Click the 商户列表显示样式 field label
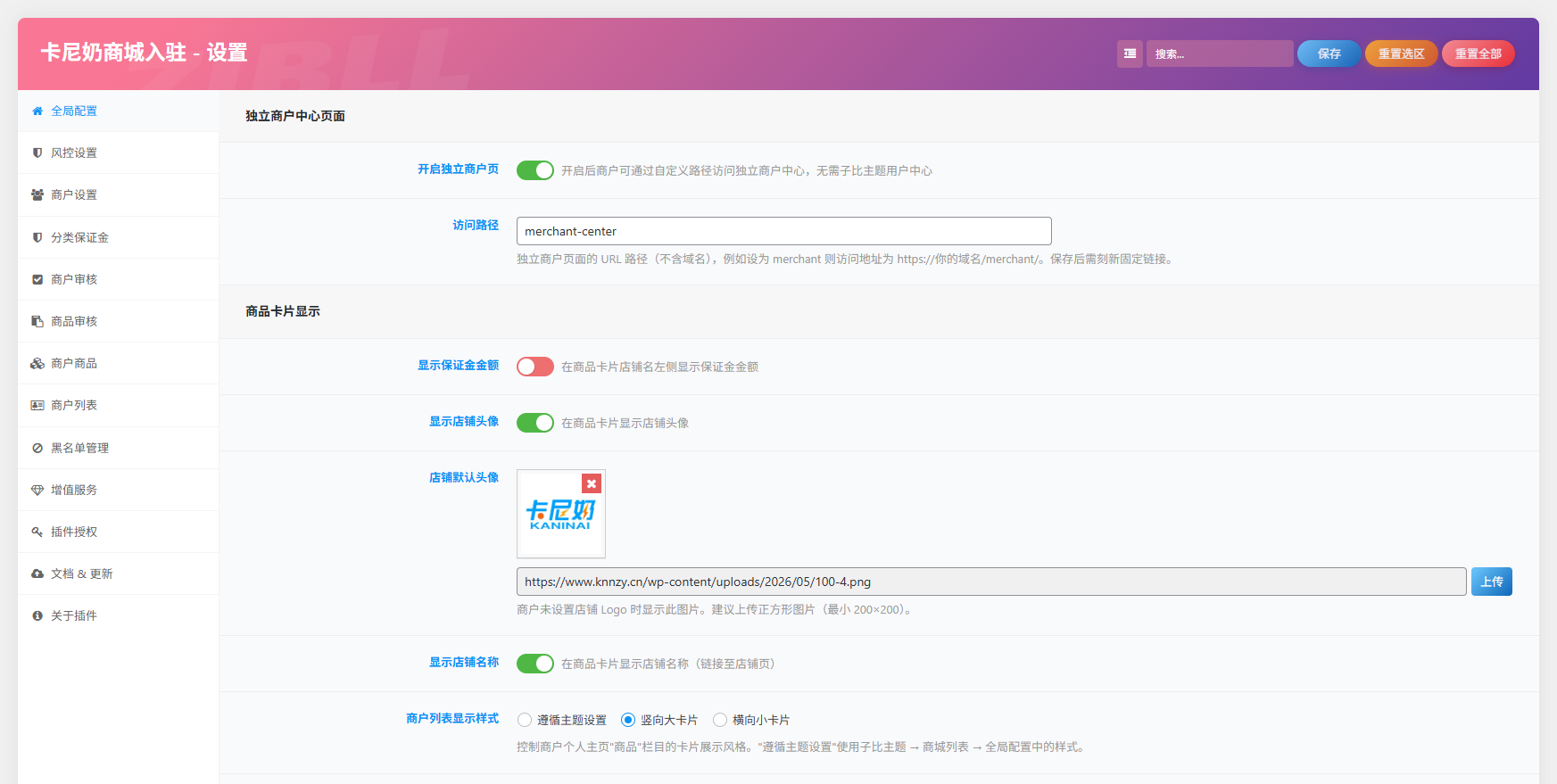 [x=452, y=719]
